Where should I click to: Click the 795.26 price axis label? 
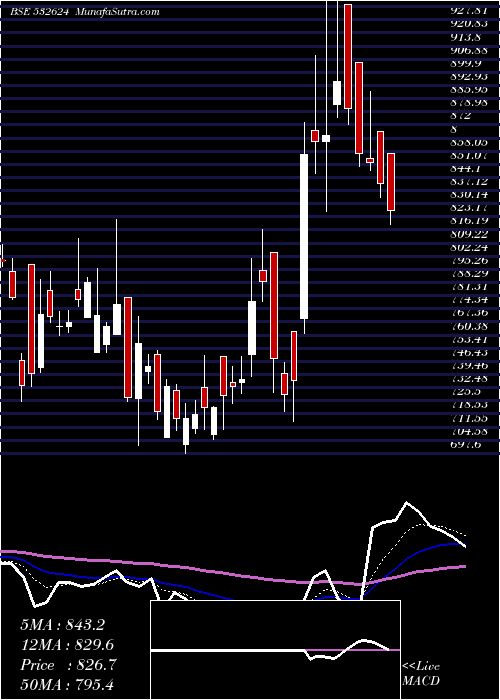pyautogui.click(x=469, y=260)
